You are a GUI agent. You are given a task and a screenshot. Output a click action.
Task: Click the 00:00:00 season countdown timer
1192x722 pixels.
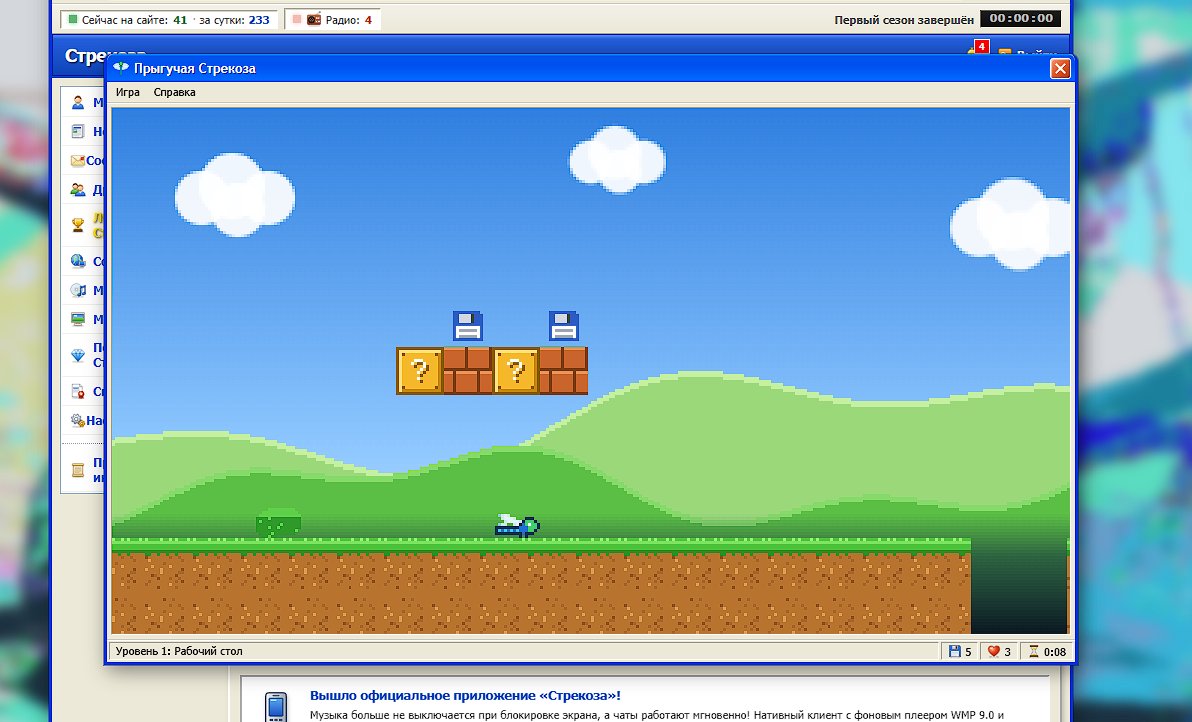1021,18
